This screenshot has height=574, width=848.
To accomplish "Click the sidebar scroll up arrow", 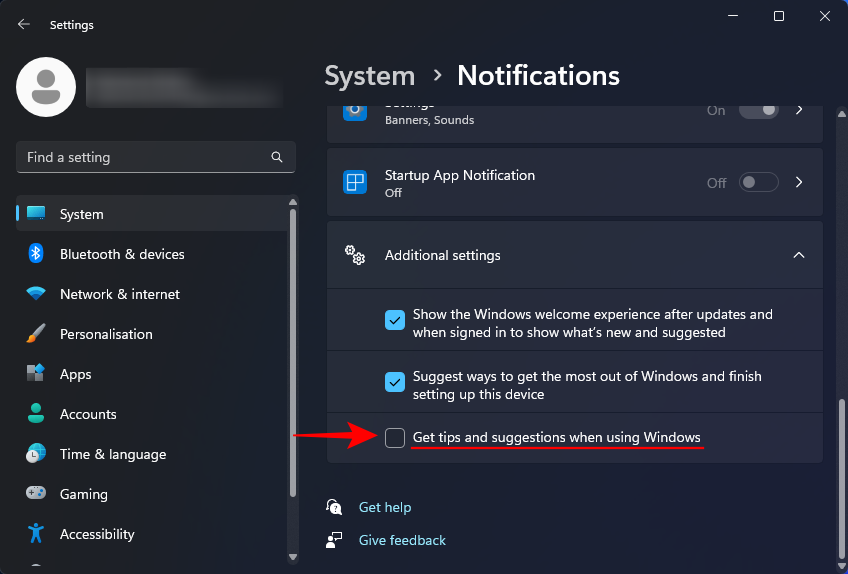I will pos(293,202).
